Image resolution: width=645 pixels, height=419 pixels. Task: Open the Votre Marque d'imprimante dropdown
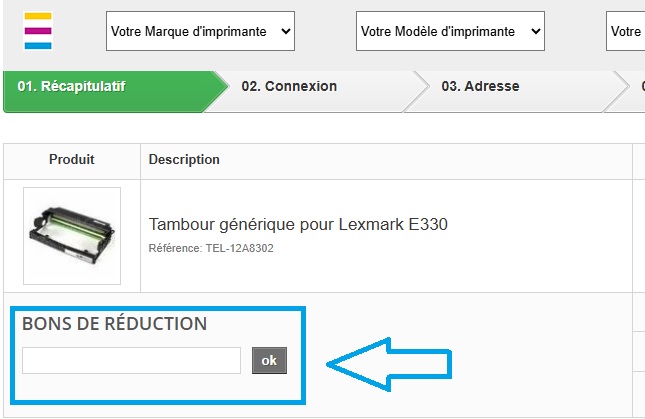200,31
